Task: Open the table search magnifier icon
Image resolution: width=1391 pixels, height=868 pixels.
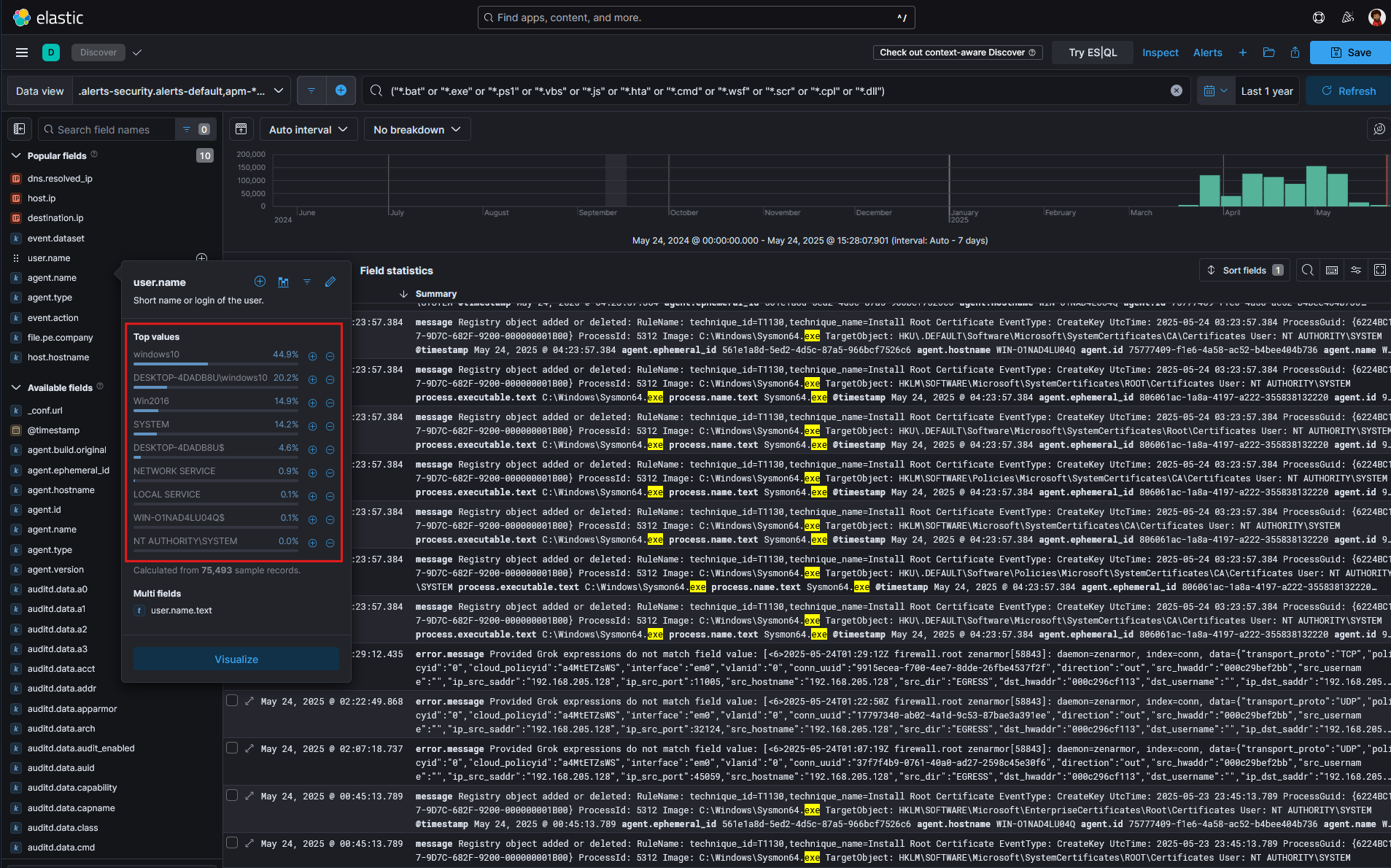Action: click(1308, 270)
